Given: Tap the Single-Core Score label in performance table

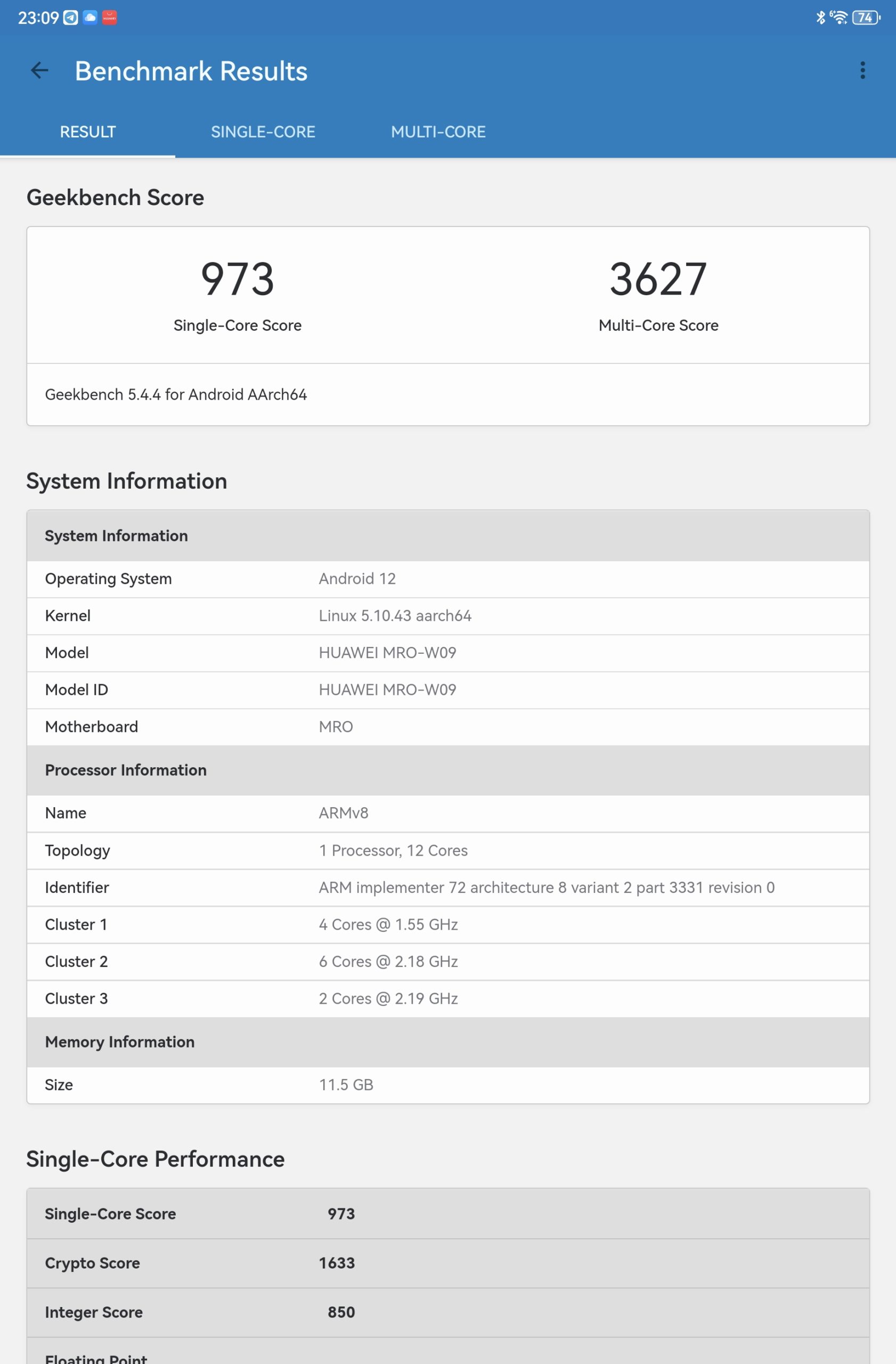Looking at the screenshot, I should 111,1213.
